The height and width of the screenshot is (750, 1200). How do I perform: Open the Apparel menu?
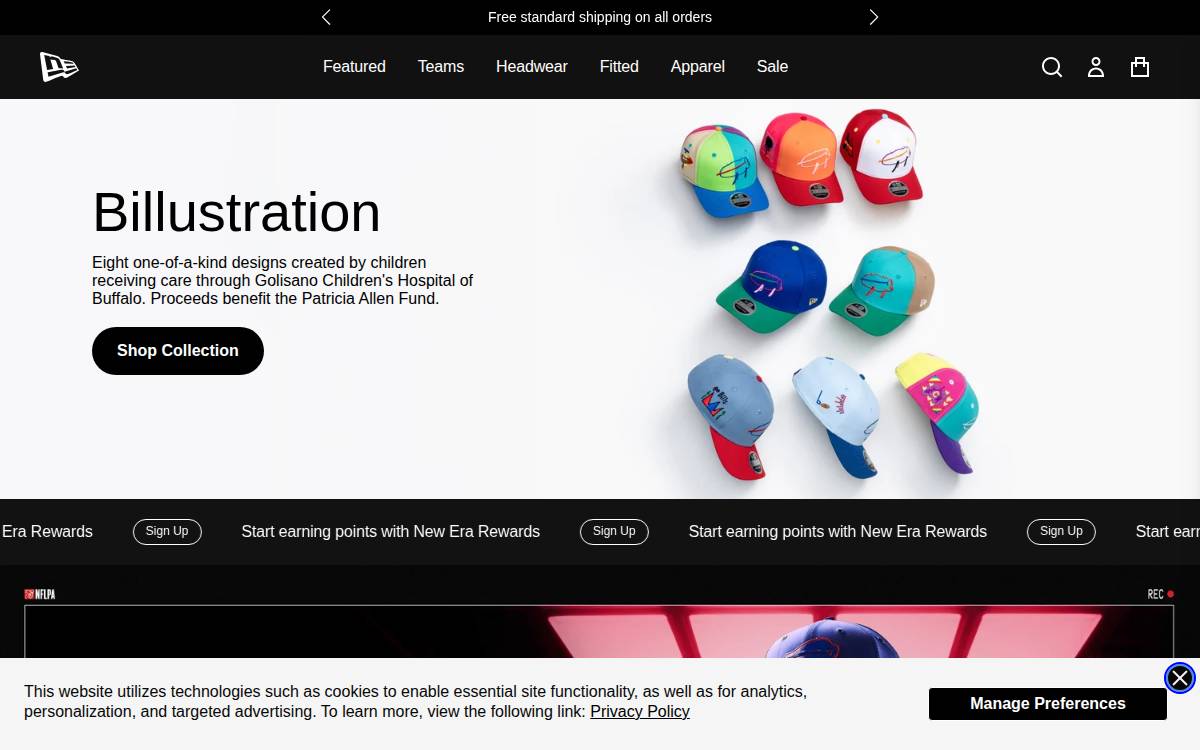698,67
